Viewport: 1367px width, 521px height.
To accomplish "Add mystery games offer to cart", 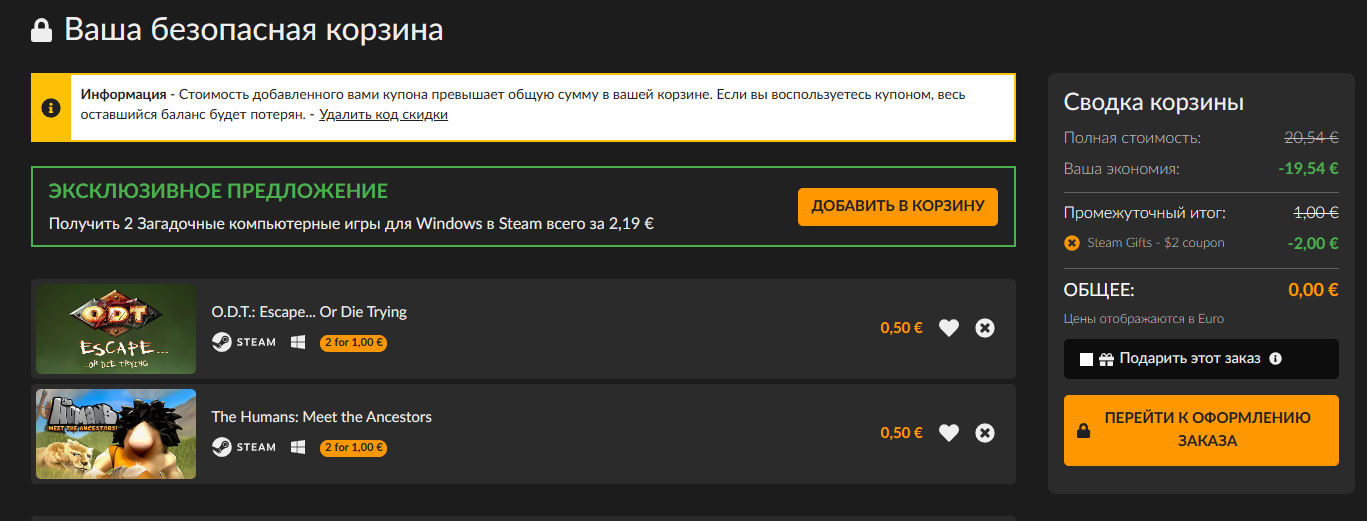I will [898, 207].
